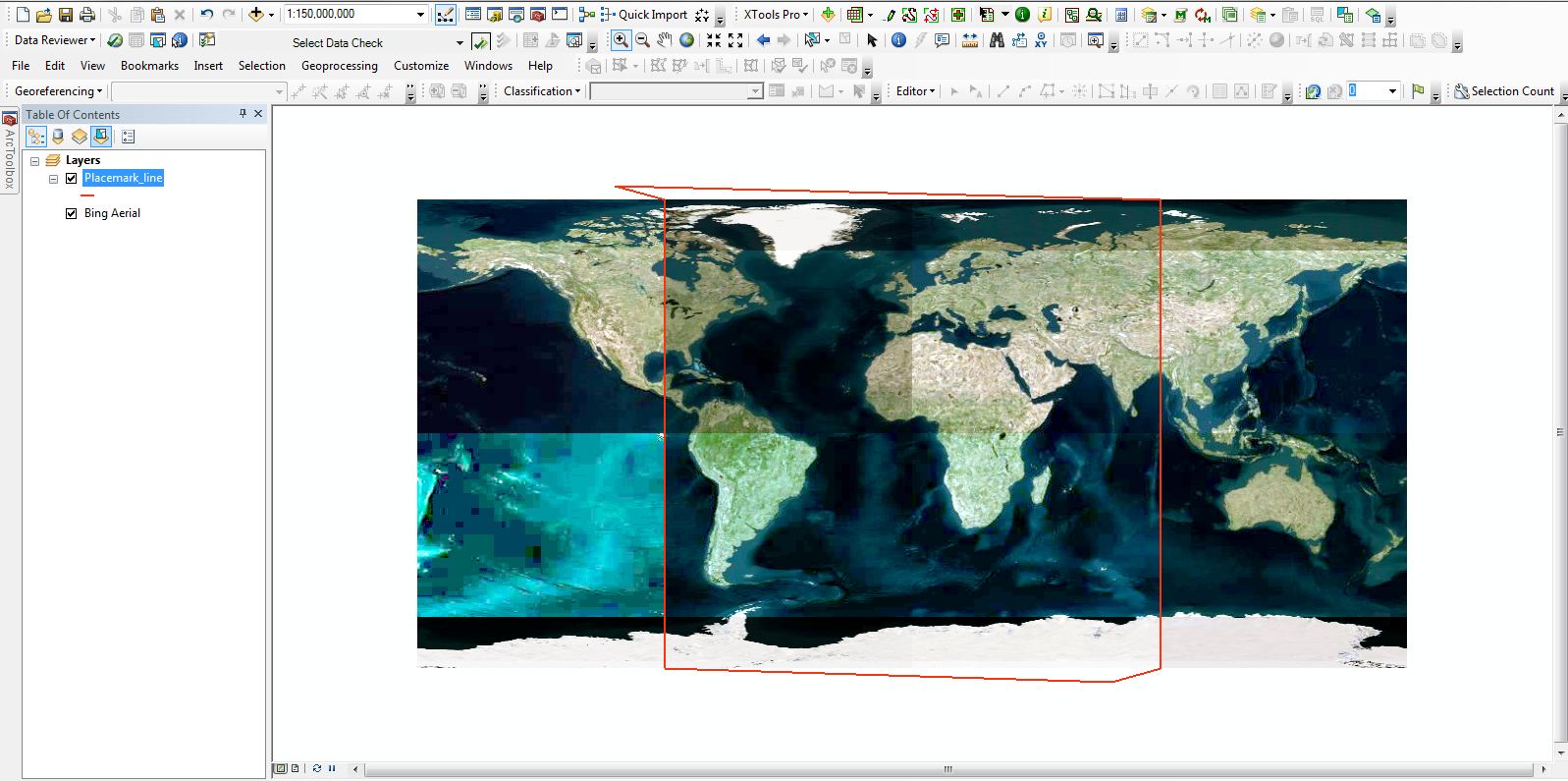This screenshot has width=1568, height=781.
Task: Select the Zoom In tool
Action: tap(621, 40)
